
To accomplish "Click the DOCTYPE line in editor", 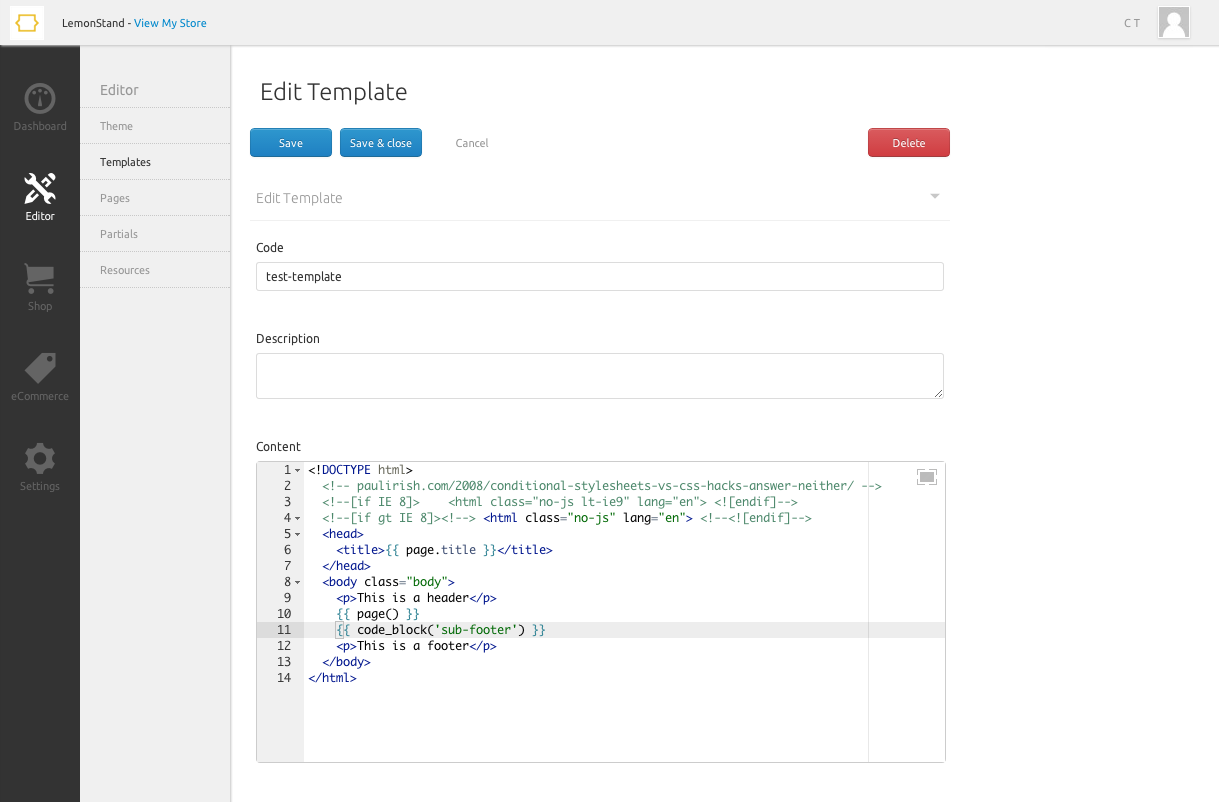I will [x=360, y=470].
